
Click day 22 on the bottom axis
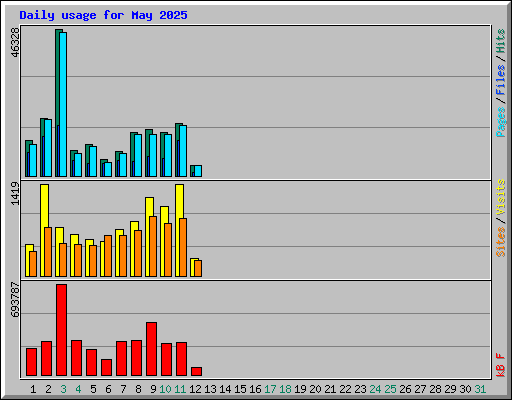(345, 389)
